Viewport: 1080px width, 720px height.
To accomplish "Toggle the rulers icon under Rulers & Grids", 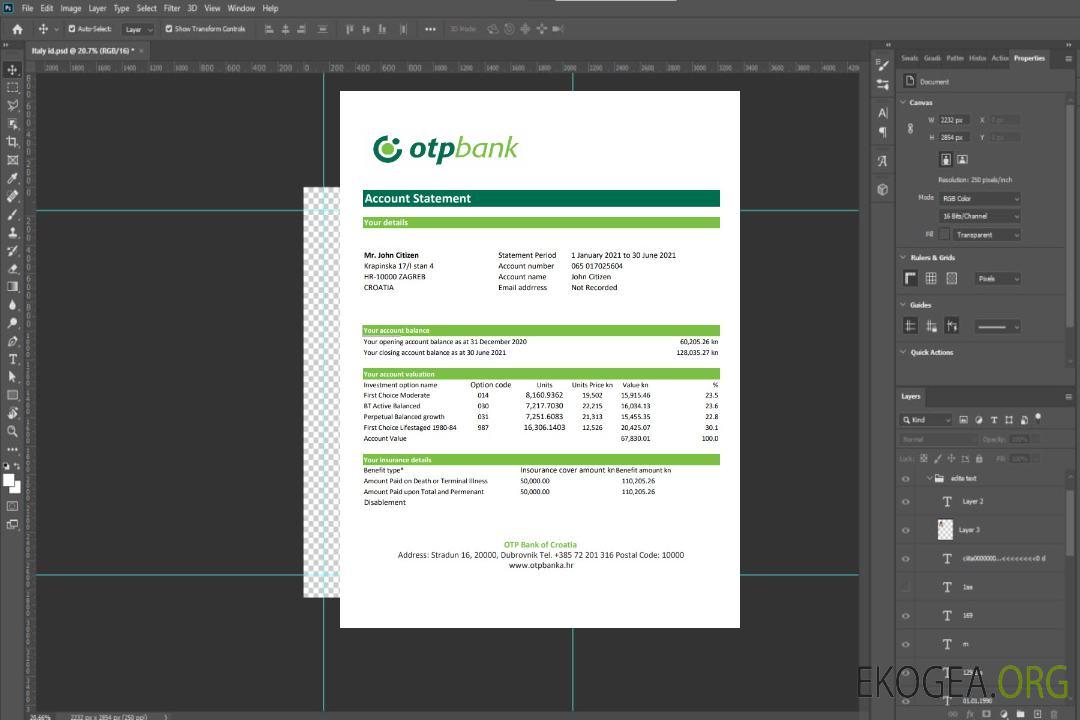I will pyautogui.click(x=911, y=278).
